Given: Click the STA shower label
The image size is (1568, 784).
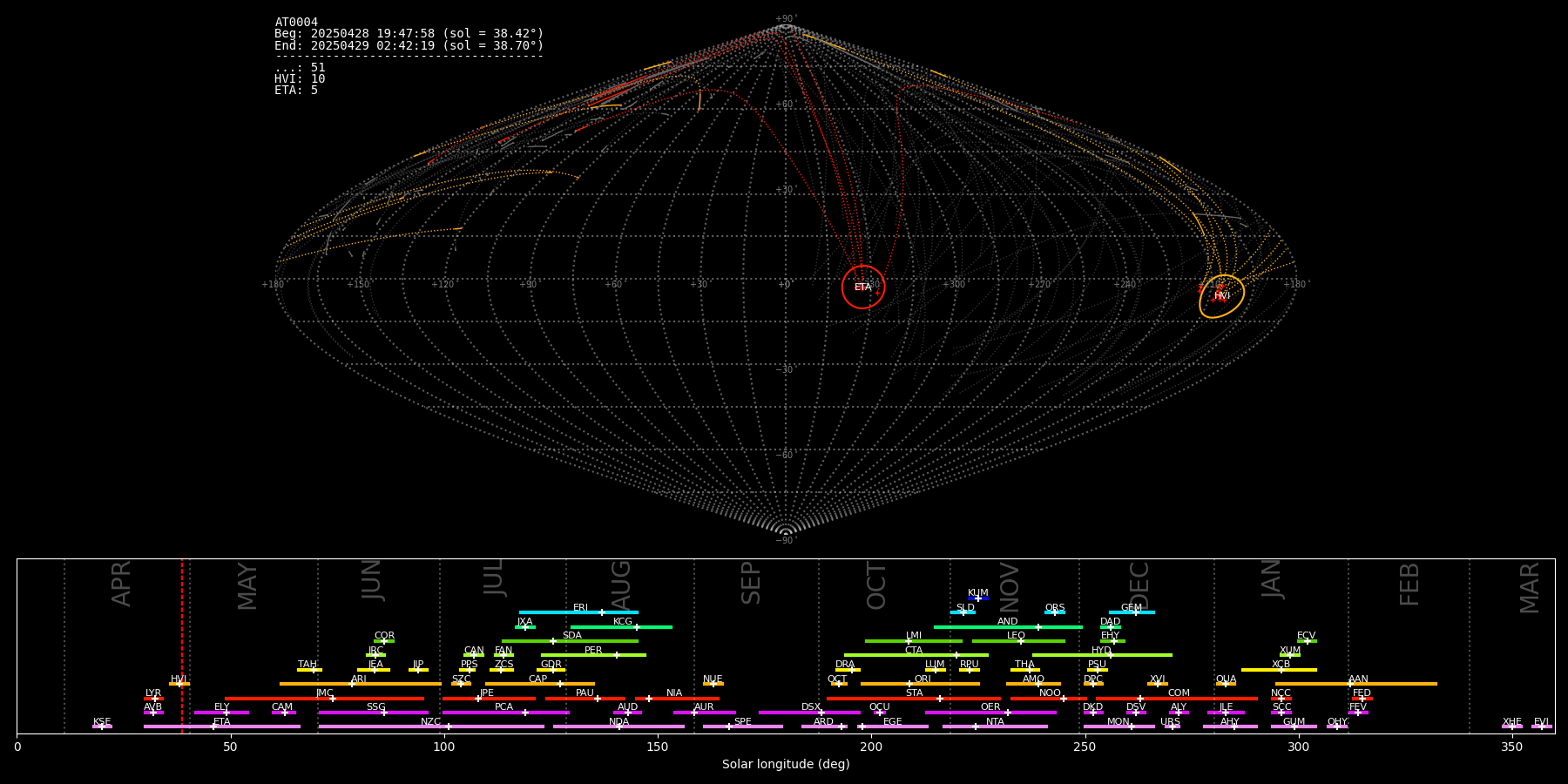Looking at the screenshot, I should (914, 693).
